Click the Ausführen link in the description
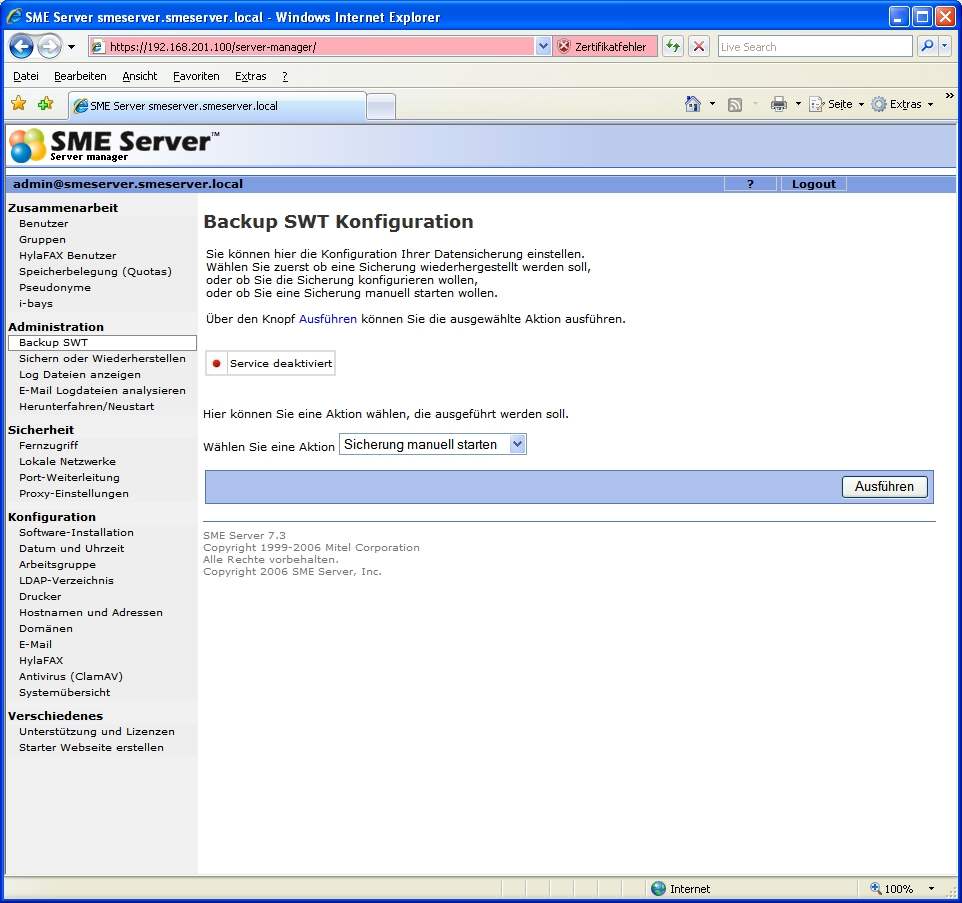This screenshot has height=903, width=962. coord(328,319)
